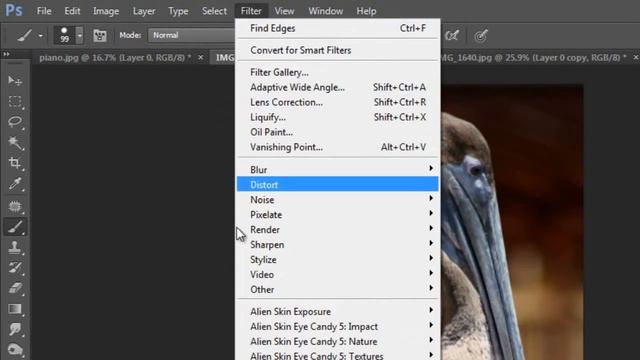Image resolution: width=640 pixels, height=360 pixels.
Task: Open the Type menu
Action: (x=178, y=11)
